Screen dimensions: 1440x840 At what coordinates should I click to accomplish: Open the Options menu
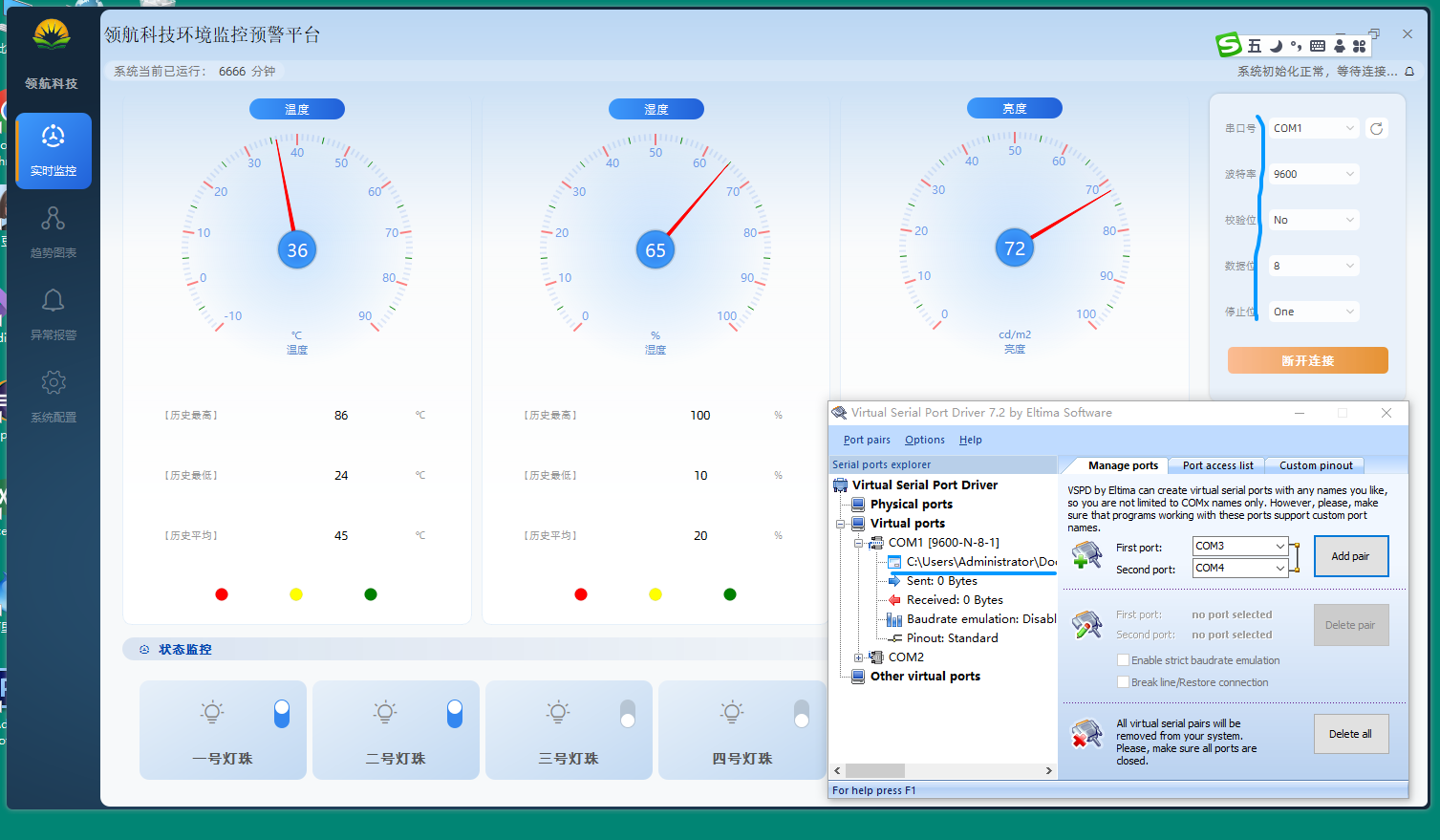[925, 440]
